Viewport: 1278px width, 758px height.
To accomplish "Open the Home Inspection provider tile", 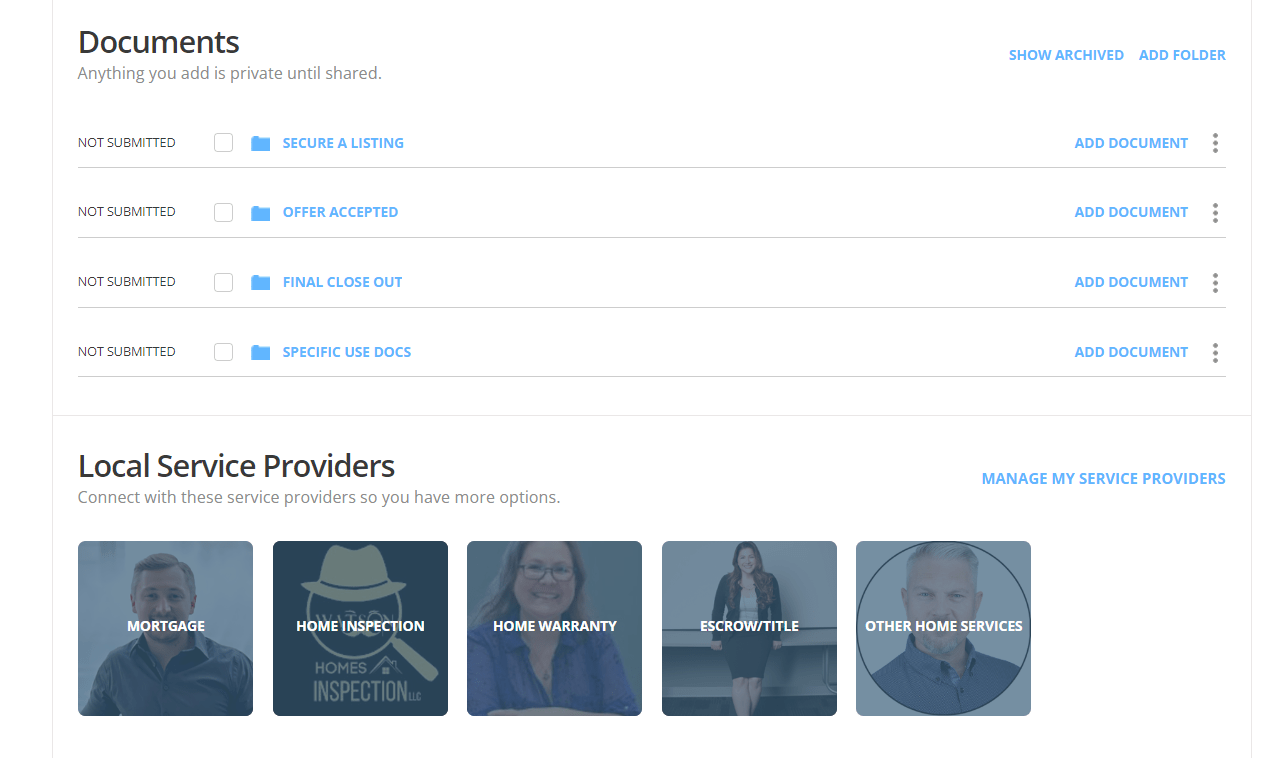I will coord(360,628).
